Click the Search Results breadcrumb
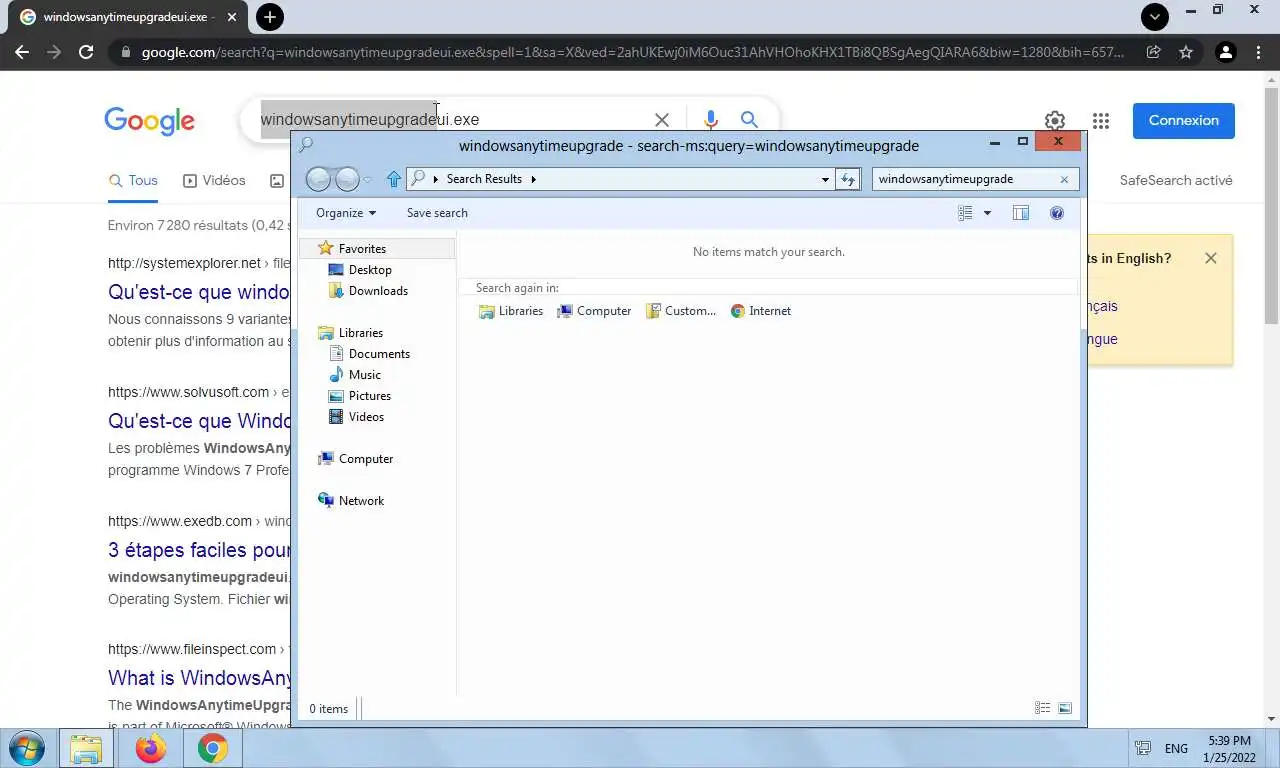 (484, 179)
